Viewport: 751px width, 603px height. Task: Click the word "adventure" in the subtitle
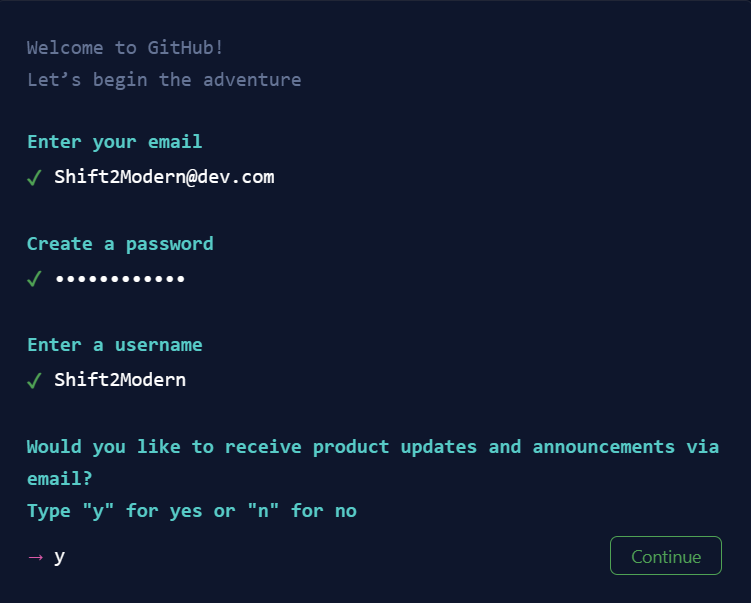(x=252, y=79)
